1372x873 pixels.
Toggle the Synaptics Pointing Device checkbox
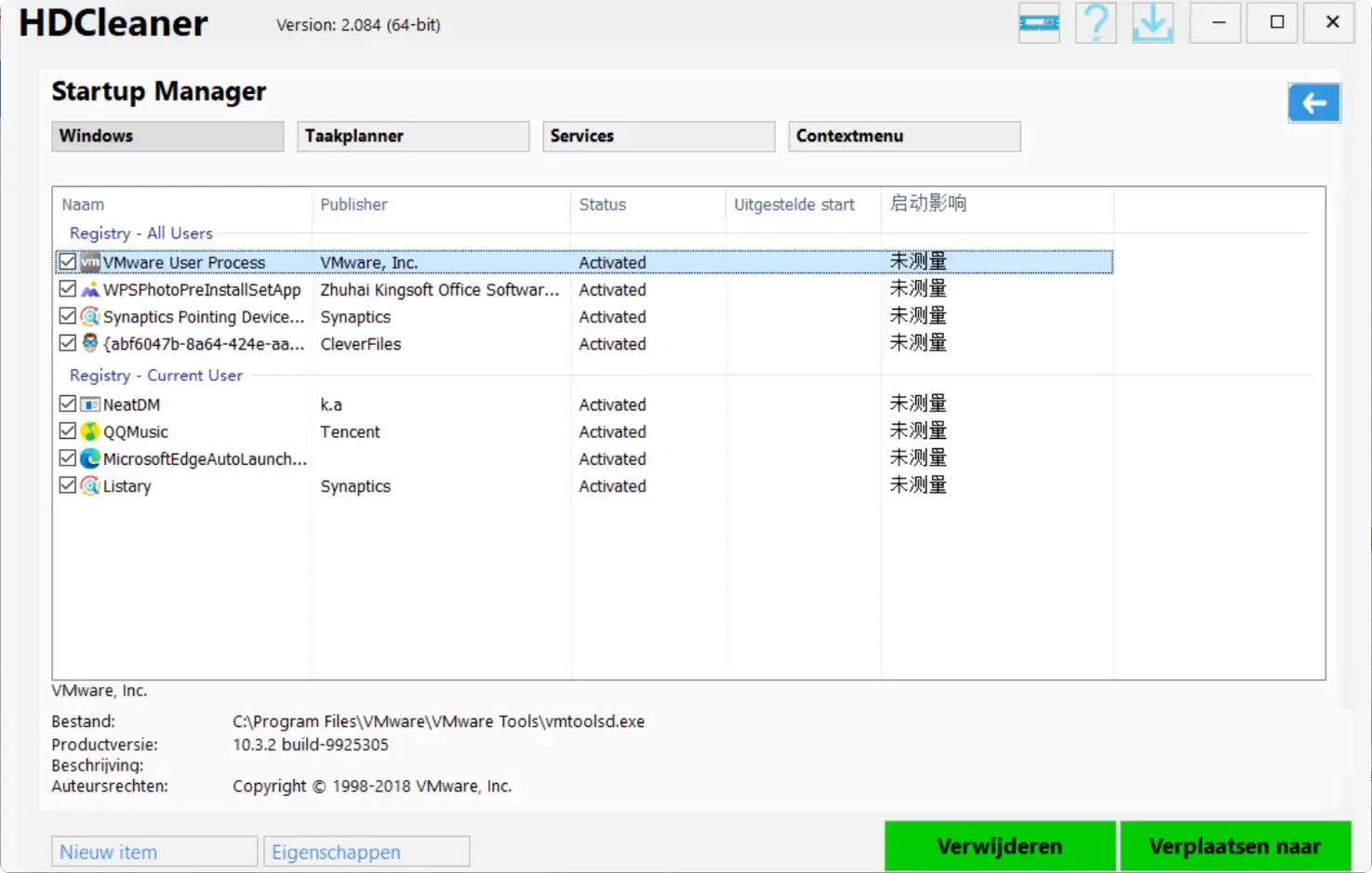(x=67, y=316)
